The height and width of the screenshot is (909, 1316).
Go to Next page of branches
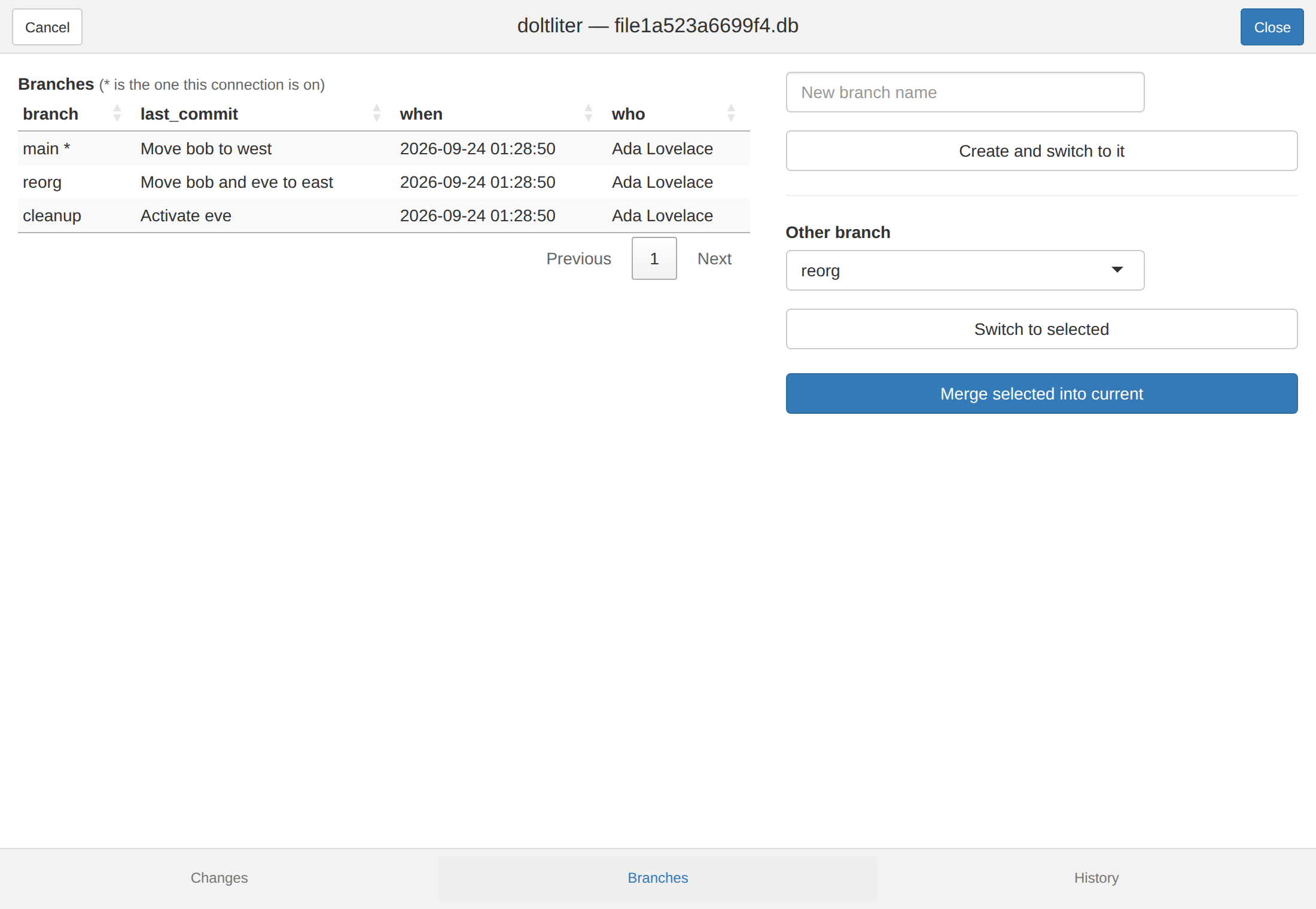[714, 258]
